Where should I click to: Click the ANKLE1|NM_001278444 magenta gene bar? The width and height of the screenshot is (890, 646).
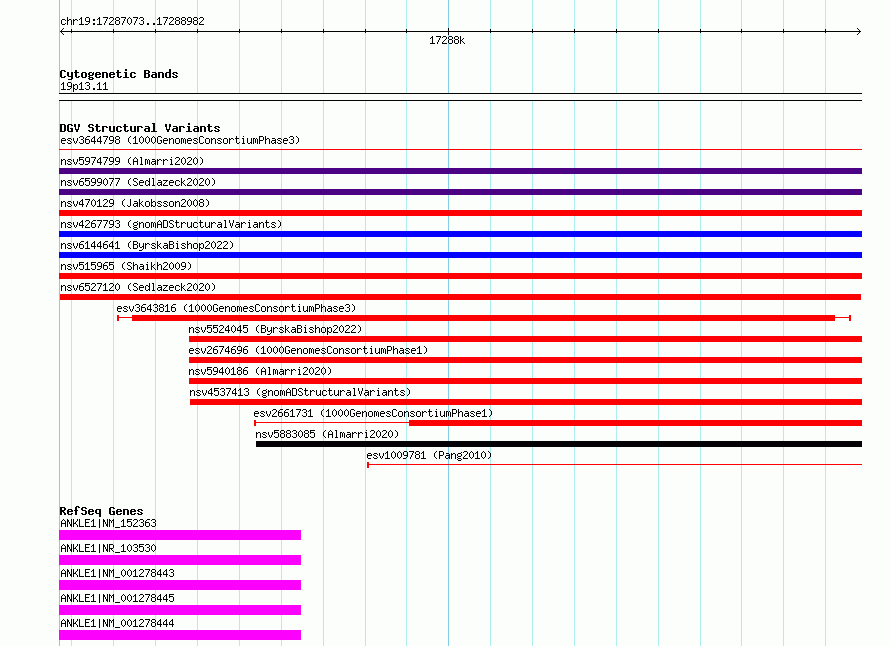pyautogui.click(x=180, y=635)
